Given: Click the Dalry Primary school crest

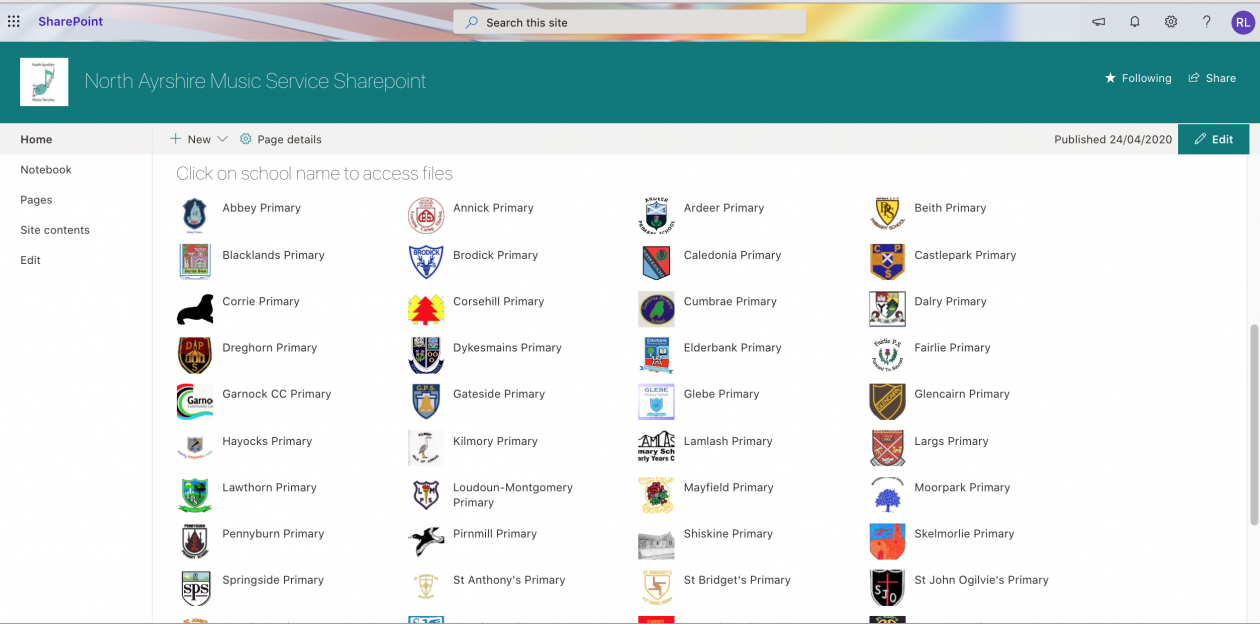Looking at the screenshot, I should coord(888,309).
